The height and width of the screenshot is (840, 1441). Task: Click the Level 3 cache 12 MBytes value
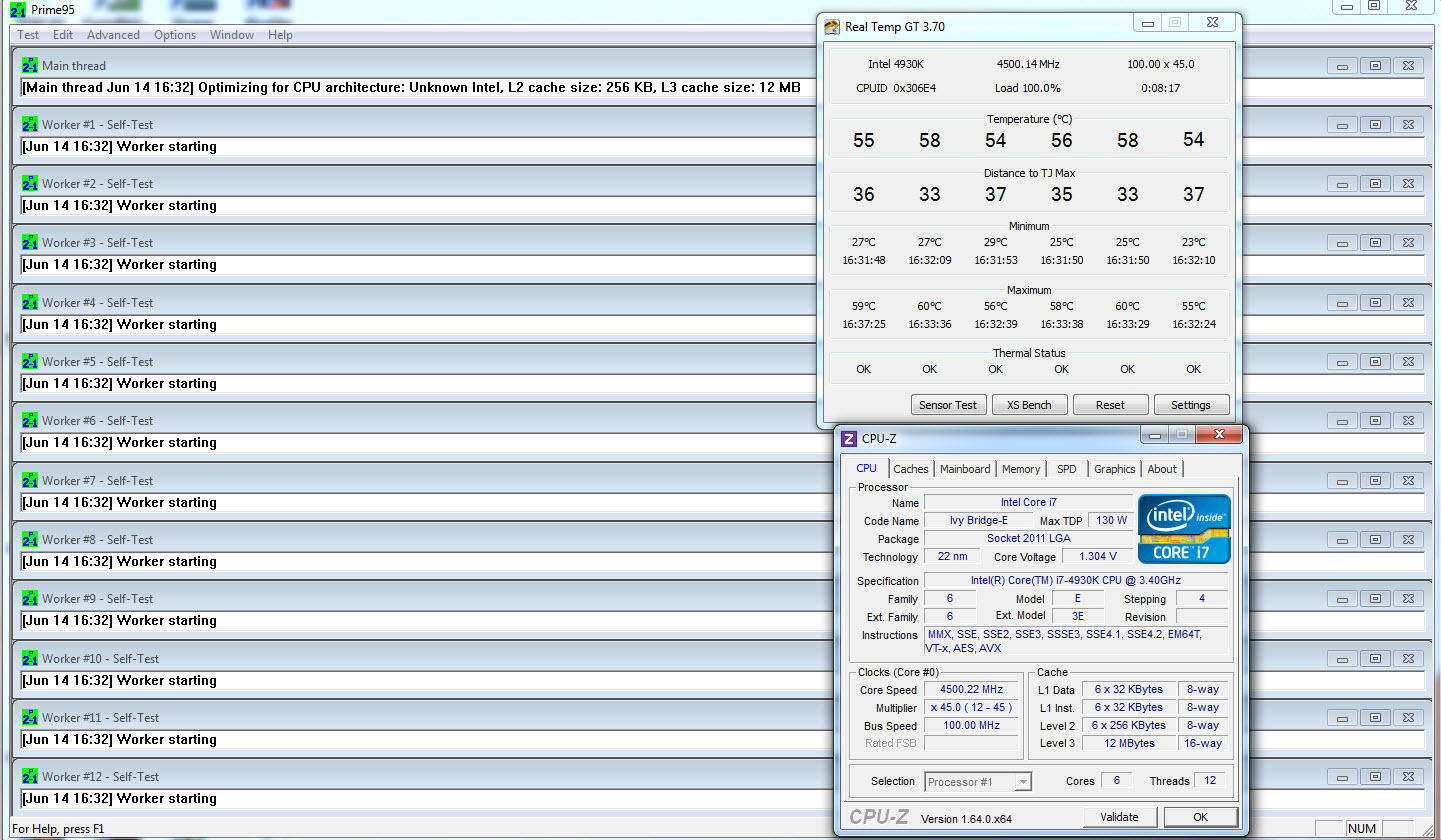pos(1129,743)
